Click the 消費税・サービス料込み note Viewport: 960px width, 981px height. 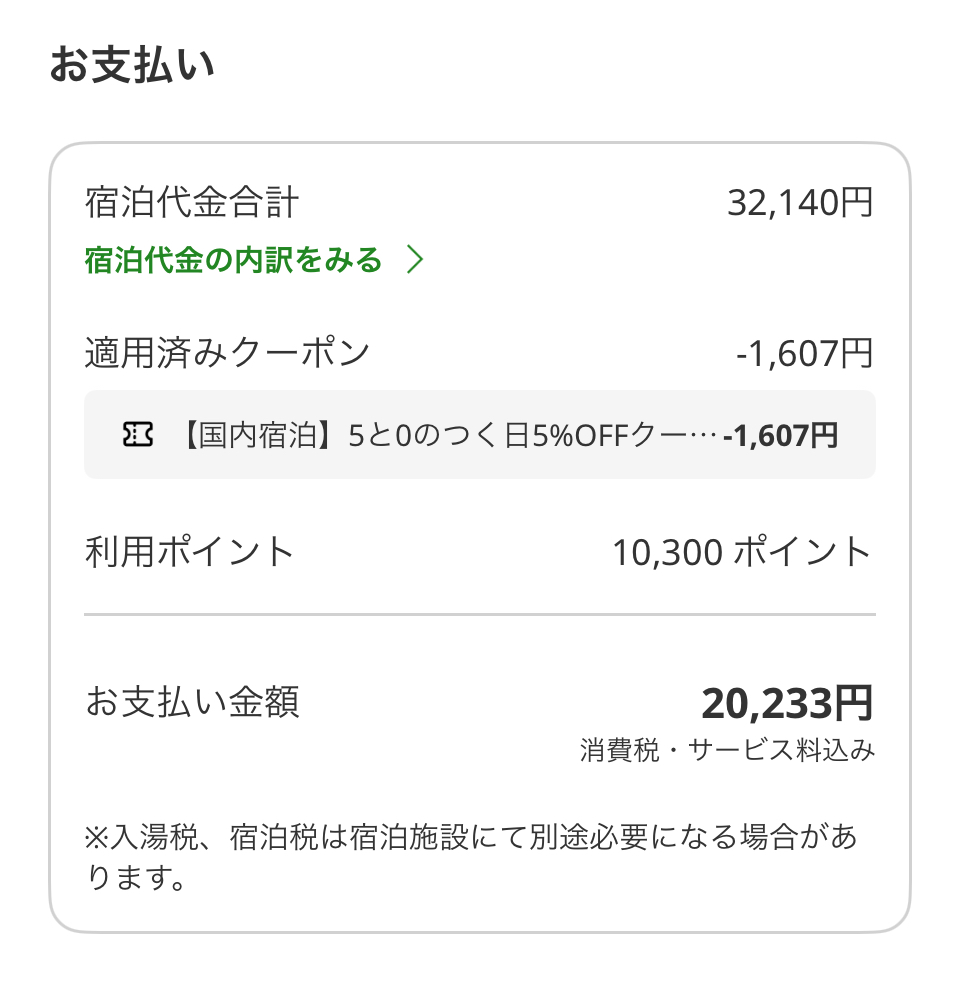[x=727, y=750]
